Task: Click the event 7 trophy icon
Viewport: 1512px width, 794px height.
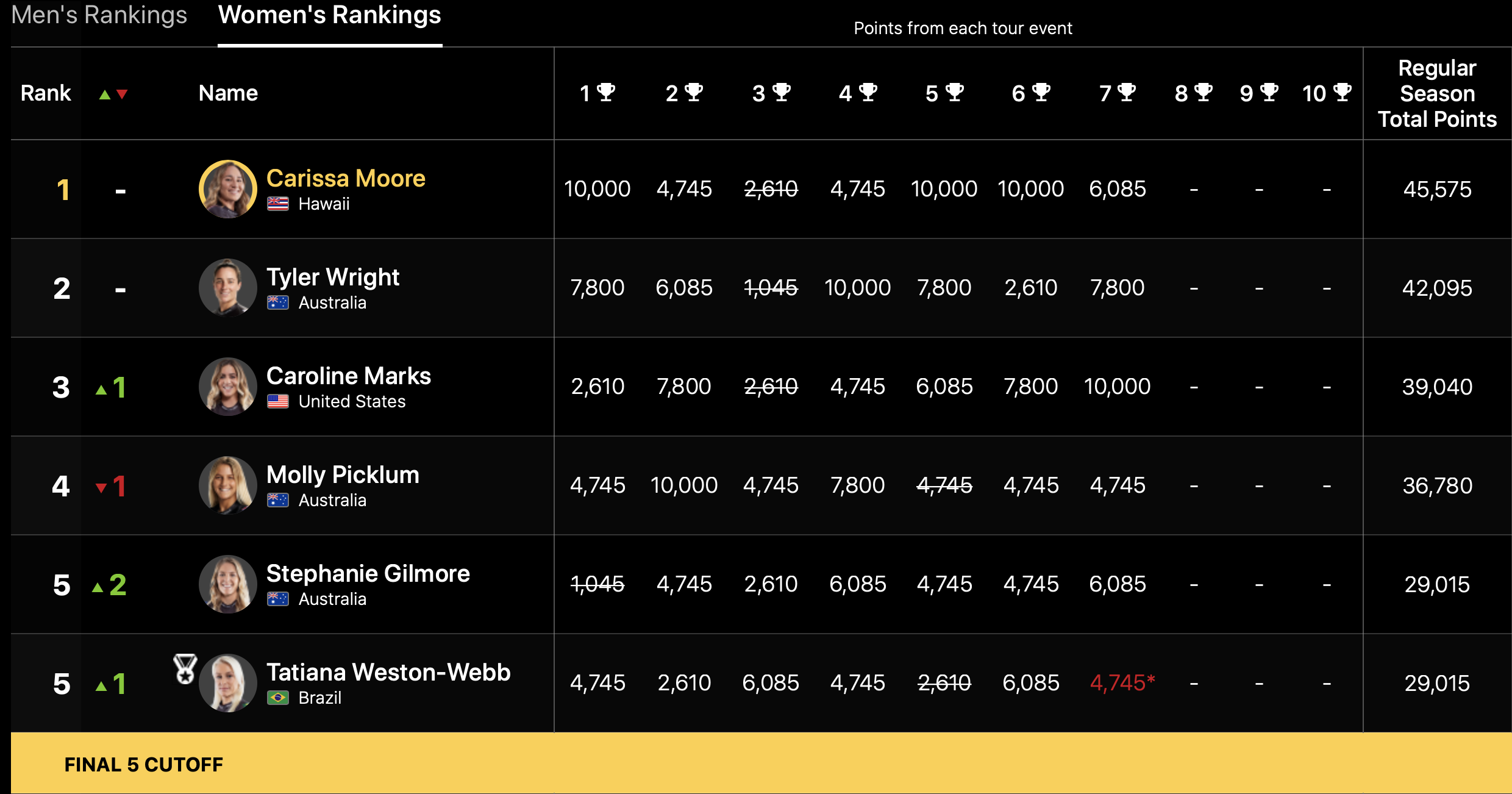Action: coord(1127,92)
